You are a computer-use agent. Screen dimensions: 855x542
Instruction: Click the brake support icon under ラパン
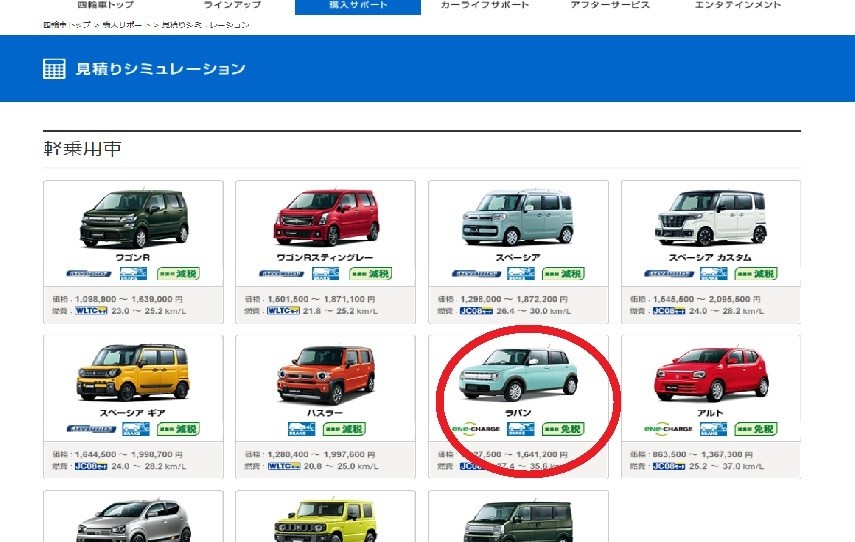pos(521,429)
